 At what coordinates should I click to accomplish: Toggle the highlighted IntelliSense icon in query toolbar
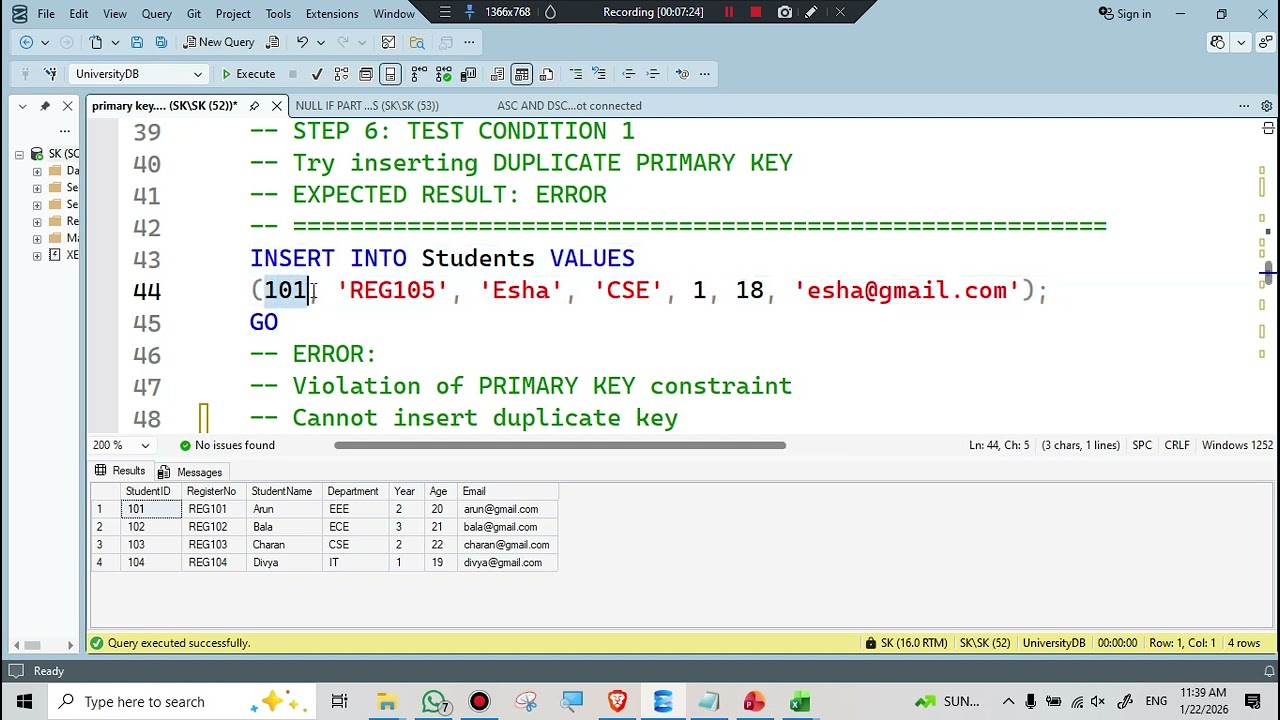[390, 74]
